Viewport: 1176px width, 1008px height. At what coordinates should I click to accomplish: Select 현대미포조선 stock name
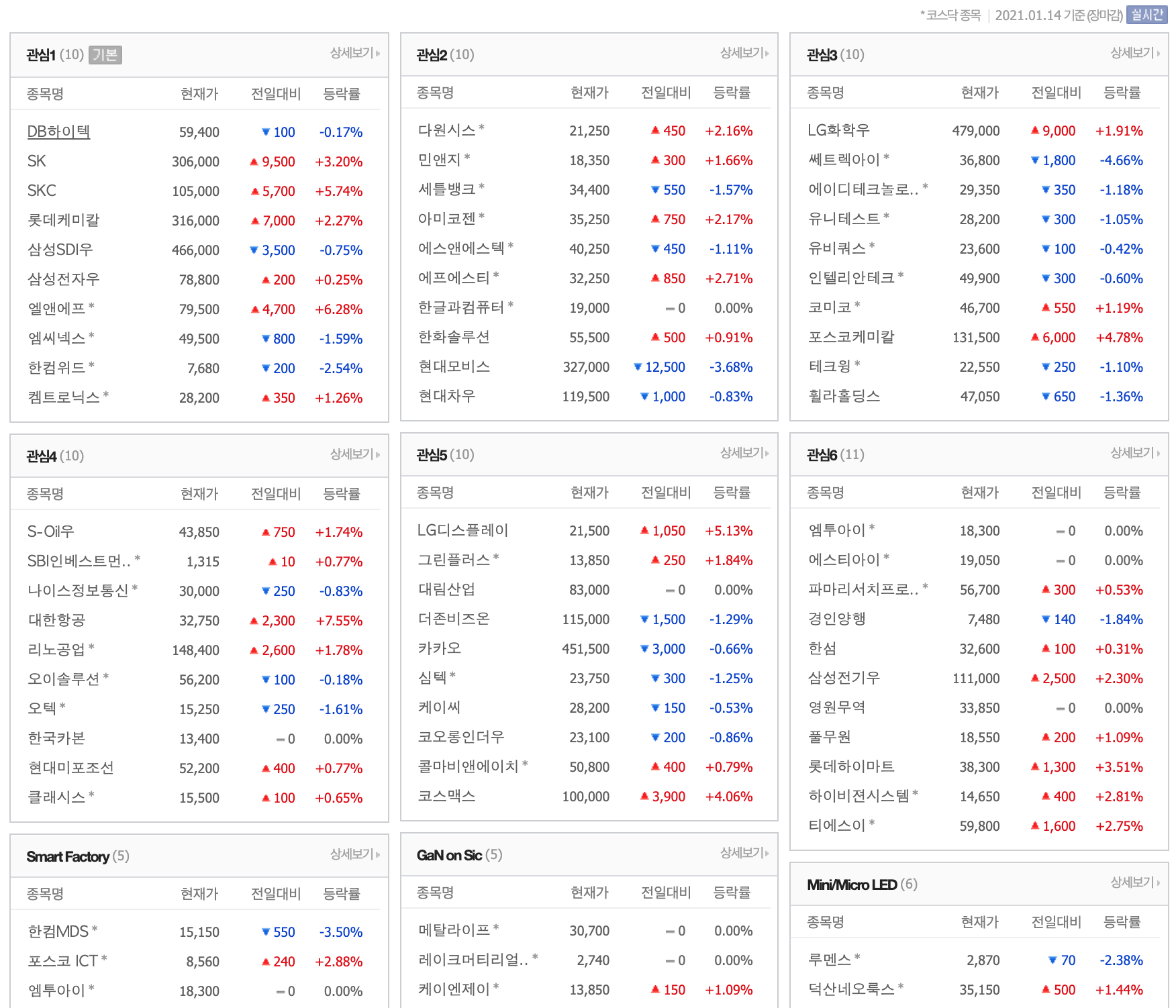[71, 768]
